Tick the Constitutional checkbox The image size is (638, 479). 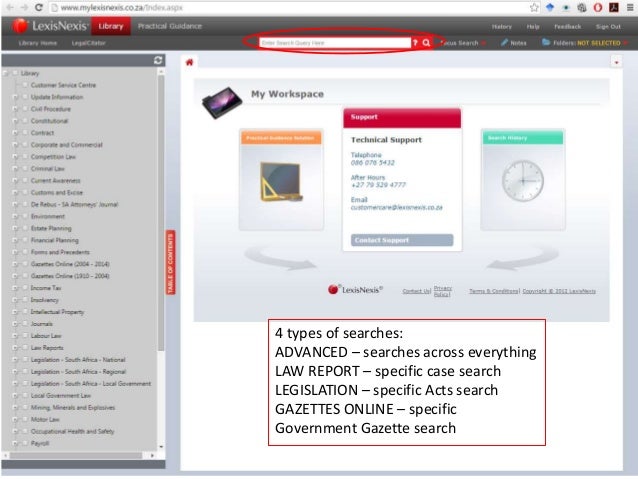click(x=25, y=121)
